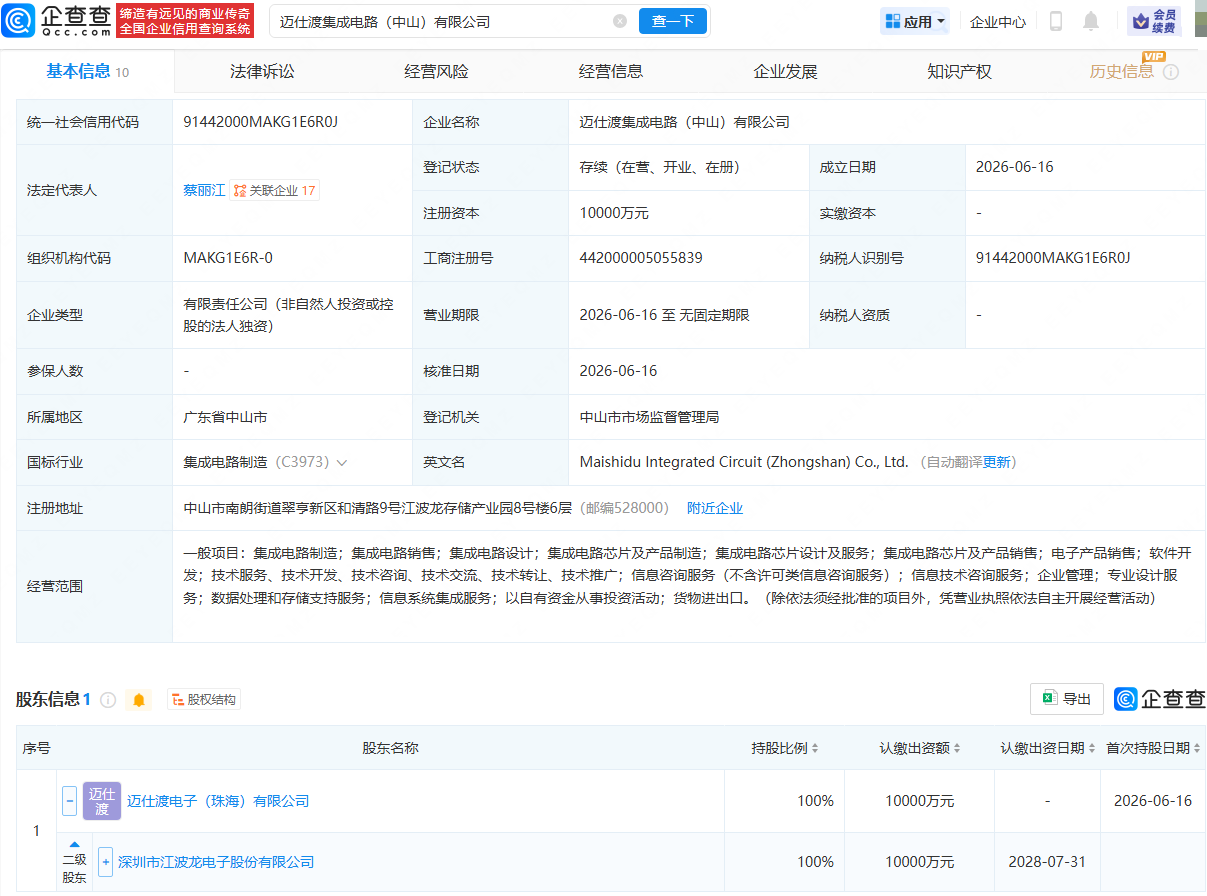Click the 迈仕渡 purple logo thumbnail
This screenshot has width=1207, height=896.
point(102,801)
